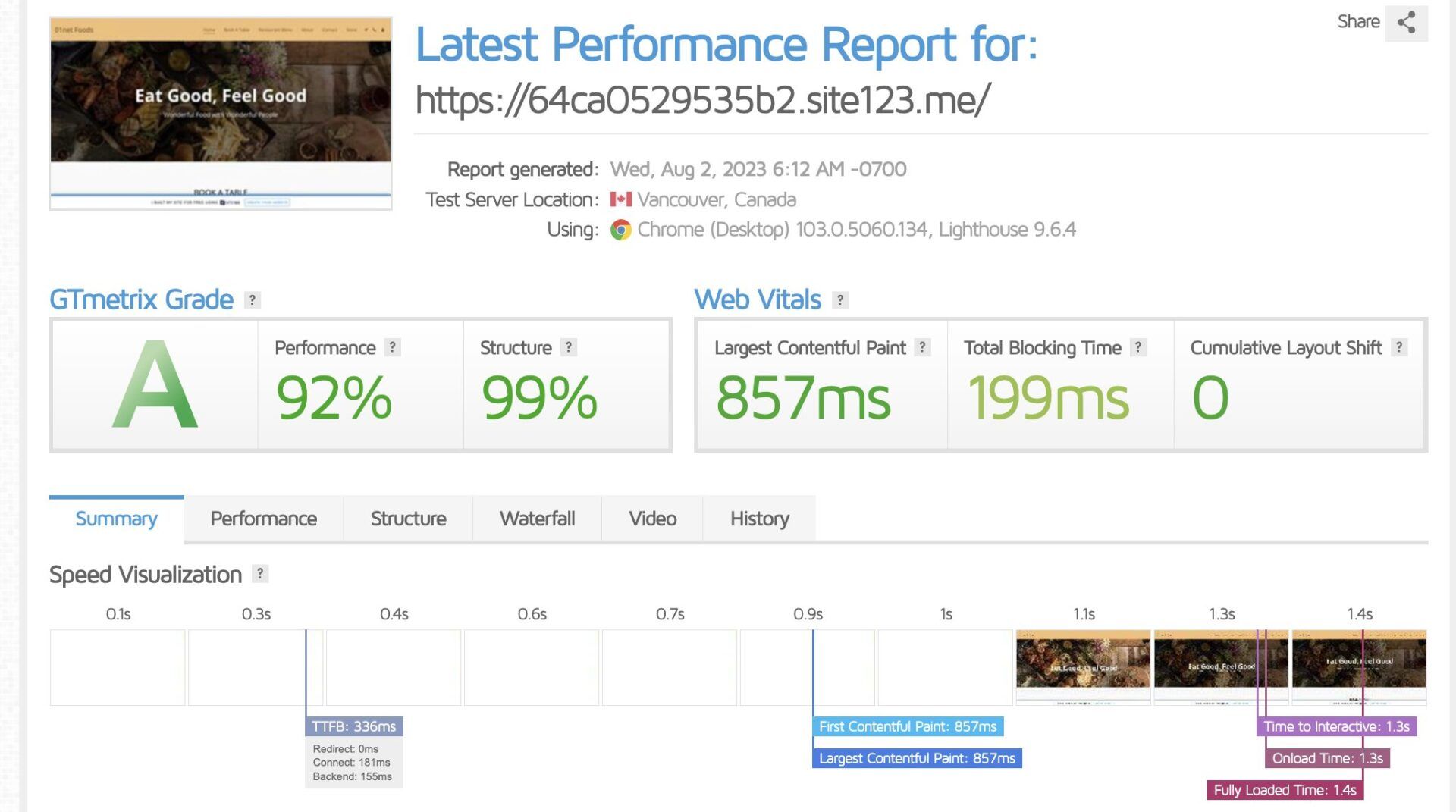Image resolution: width=1456 pixels, height=812 pixels.
Task: Click 'Vancouver, Canada' server location text
Action: [717, 199]
